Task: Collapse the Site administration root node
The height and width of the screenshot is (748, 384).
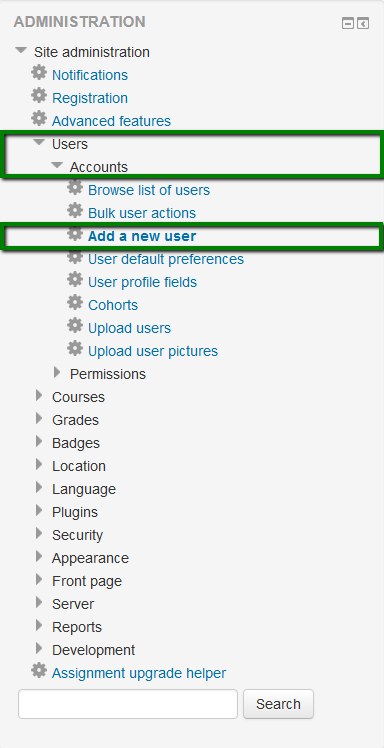Action: click(x=21, y=50)
